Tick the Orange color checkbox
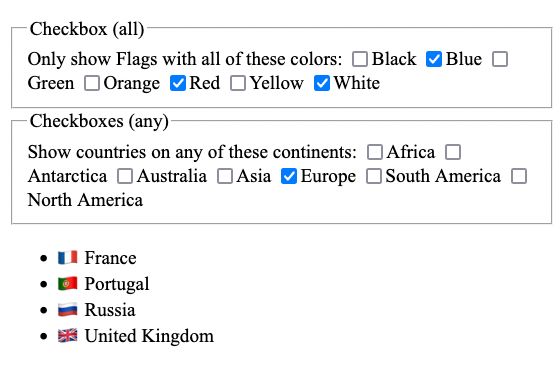 tap(92, 83)
